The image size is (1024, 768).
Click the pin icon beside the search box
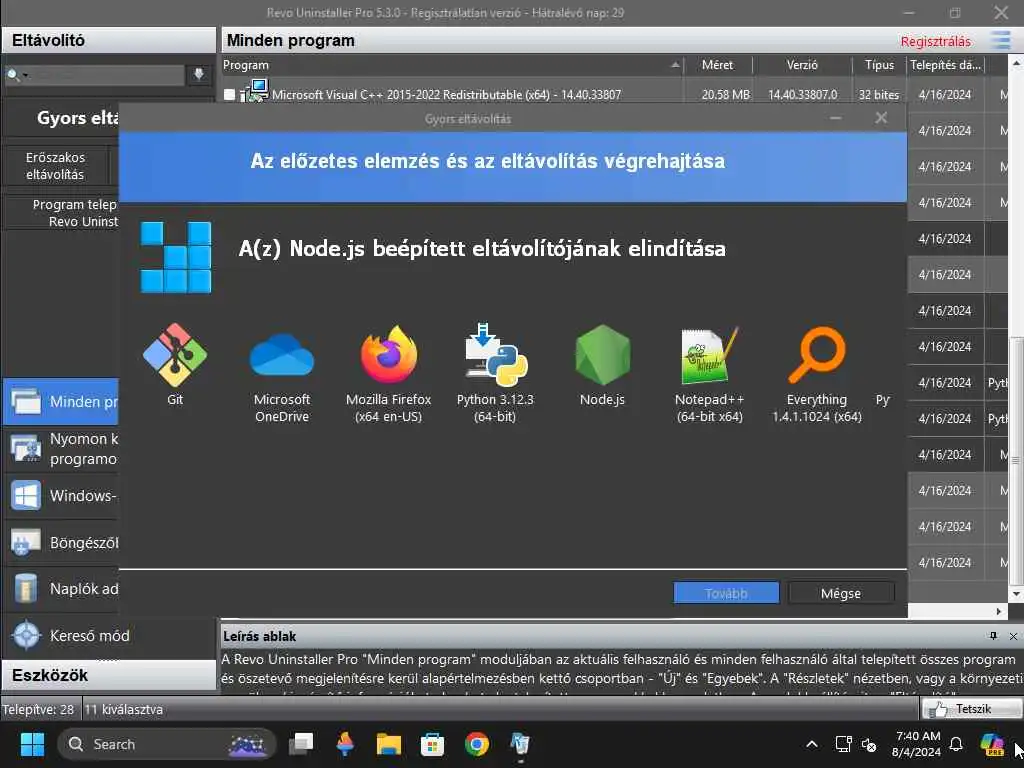[x=199, y=74]
